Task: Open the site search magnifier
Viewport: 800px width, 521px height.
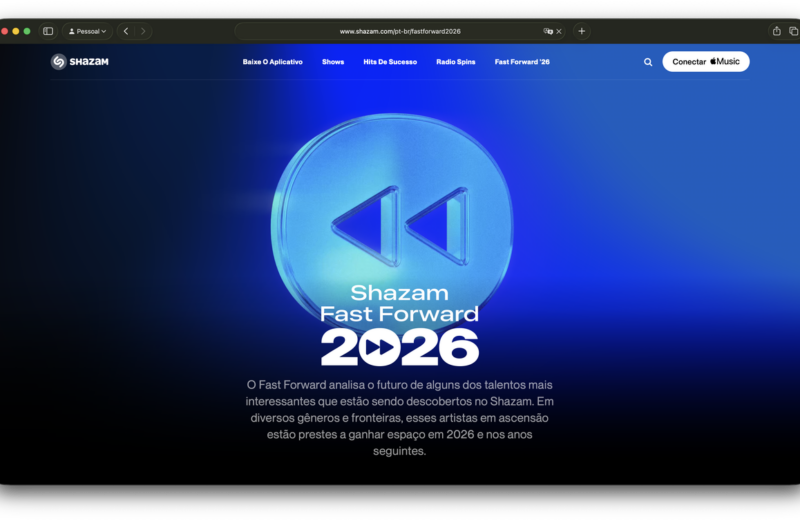Action: [x=647, y=62]
